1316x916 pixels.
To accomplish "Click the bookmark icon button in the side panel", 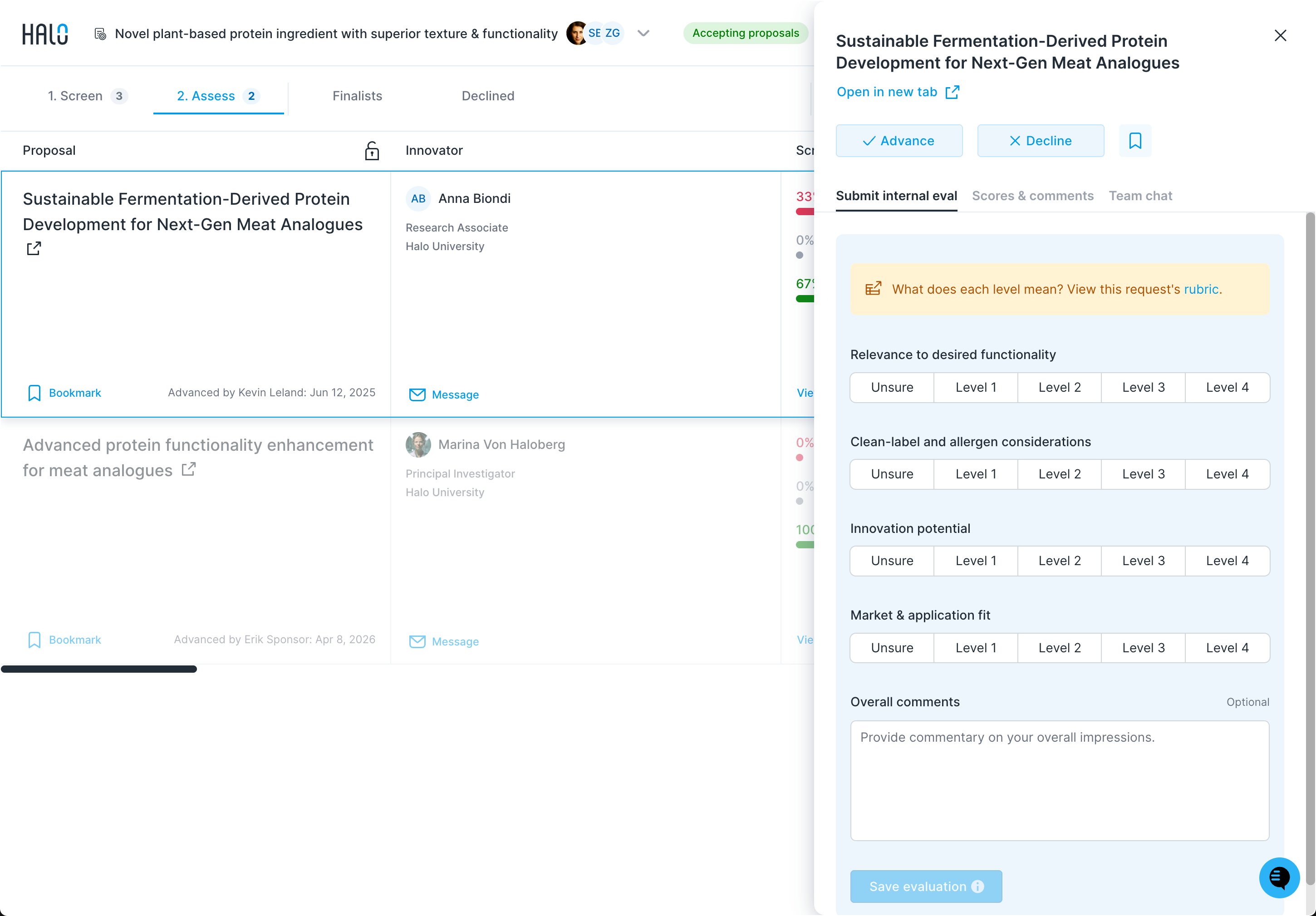I will coord(1135,140).
